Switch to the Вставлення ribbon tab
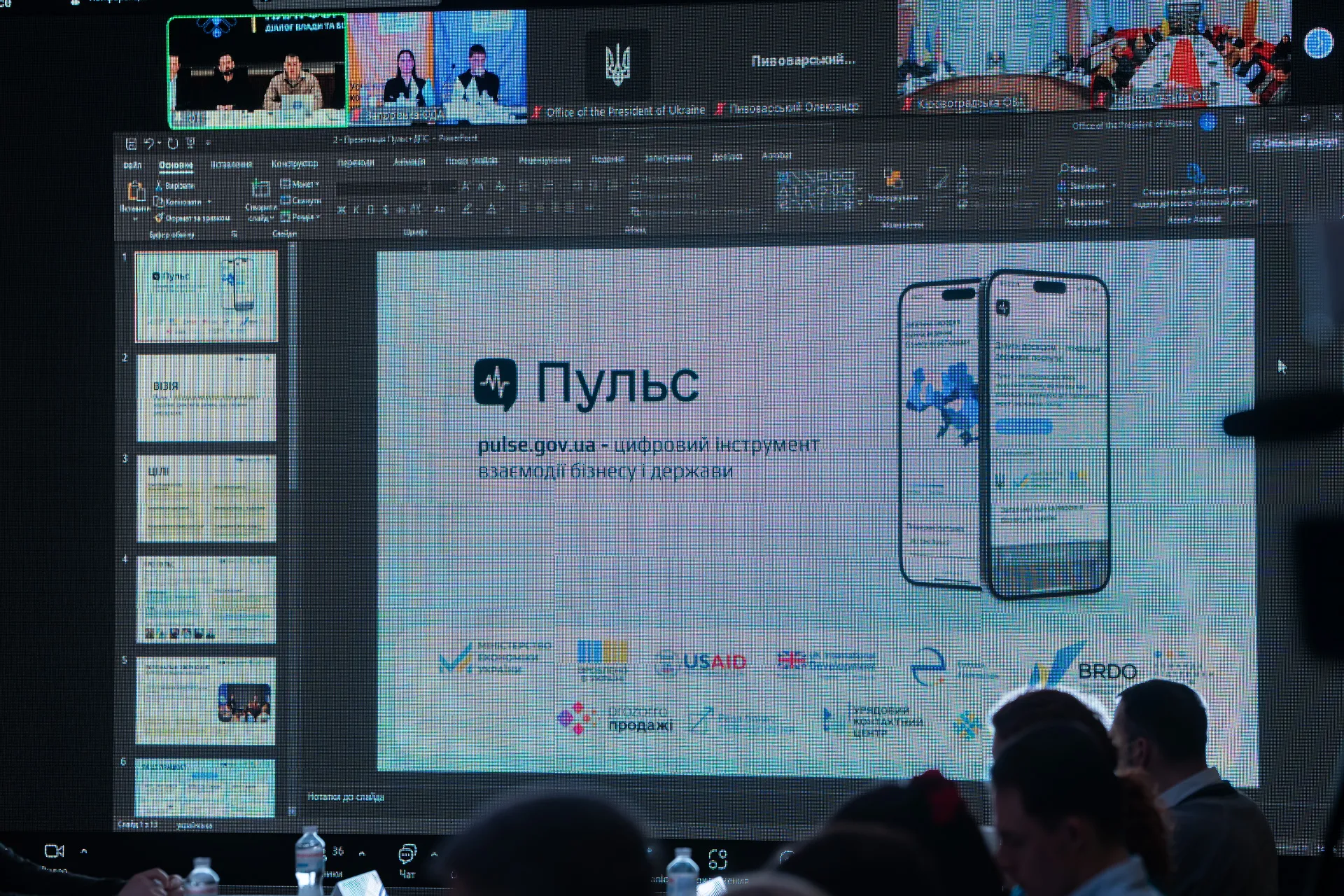This screenshot has height=896, width=1344. click(x=232, y=164)
